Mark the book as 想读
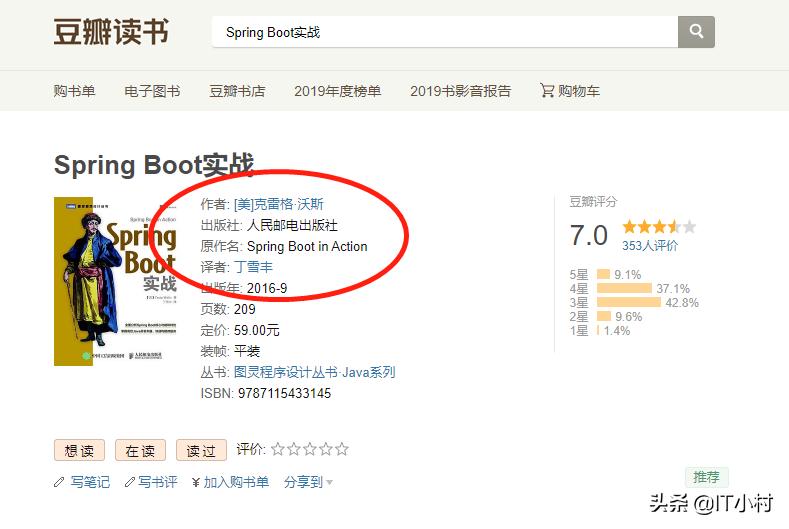The height and width of the screenshot is (529, 789). (x=80, y=450)
